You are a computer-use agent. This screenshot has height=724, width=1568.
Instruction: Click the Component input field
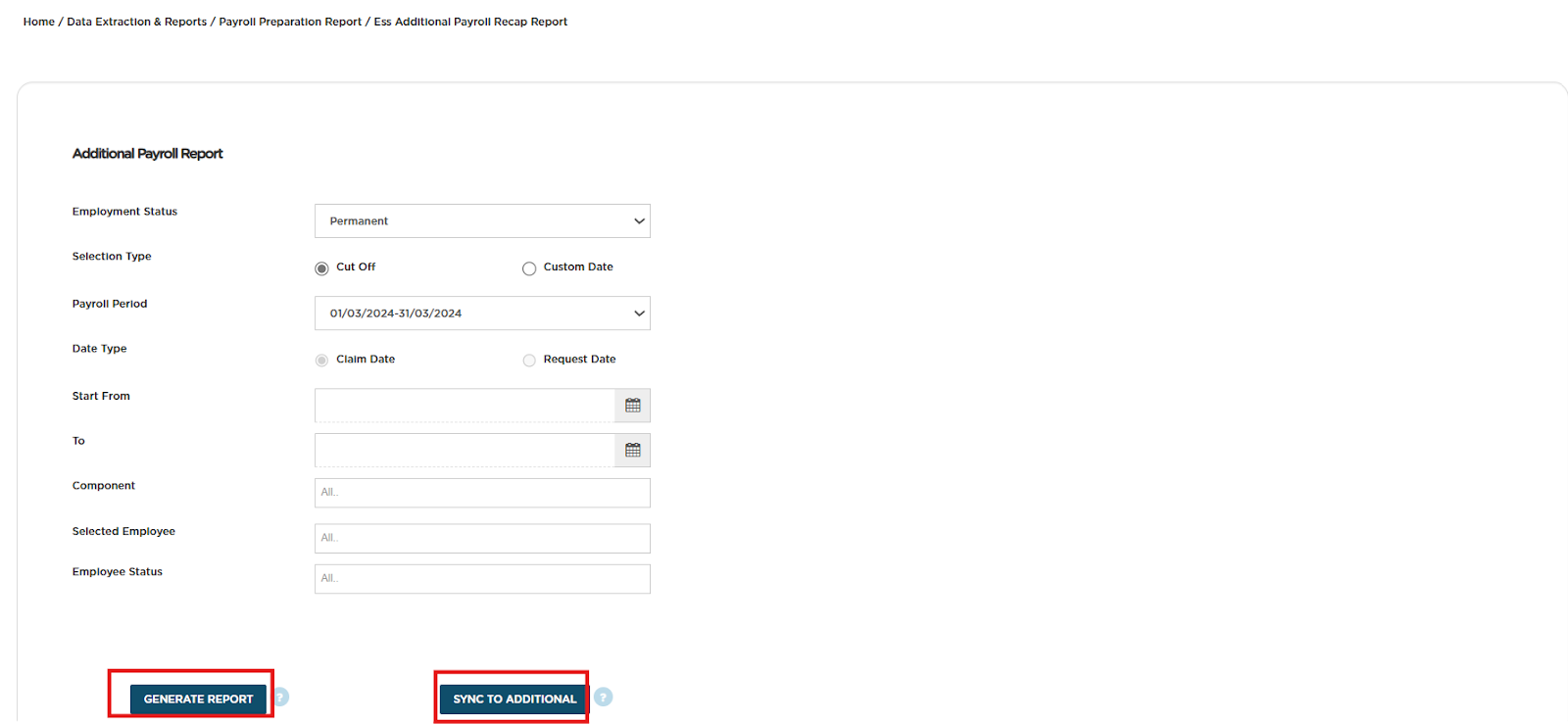click(482, 493)
